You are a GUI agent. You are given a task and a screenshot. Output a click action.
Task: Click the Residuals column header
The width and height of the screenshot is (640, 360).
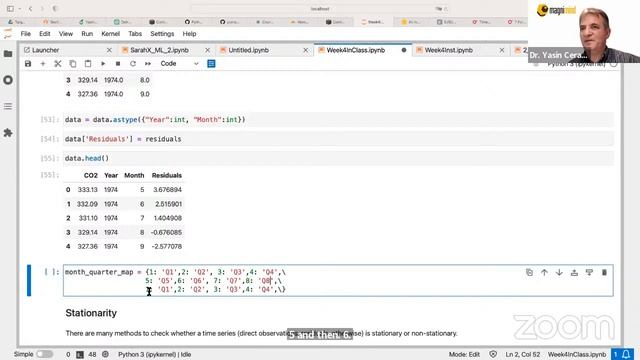(167, 176)
